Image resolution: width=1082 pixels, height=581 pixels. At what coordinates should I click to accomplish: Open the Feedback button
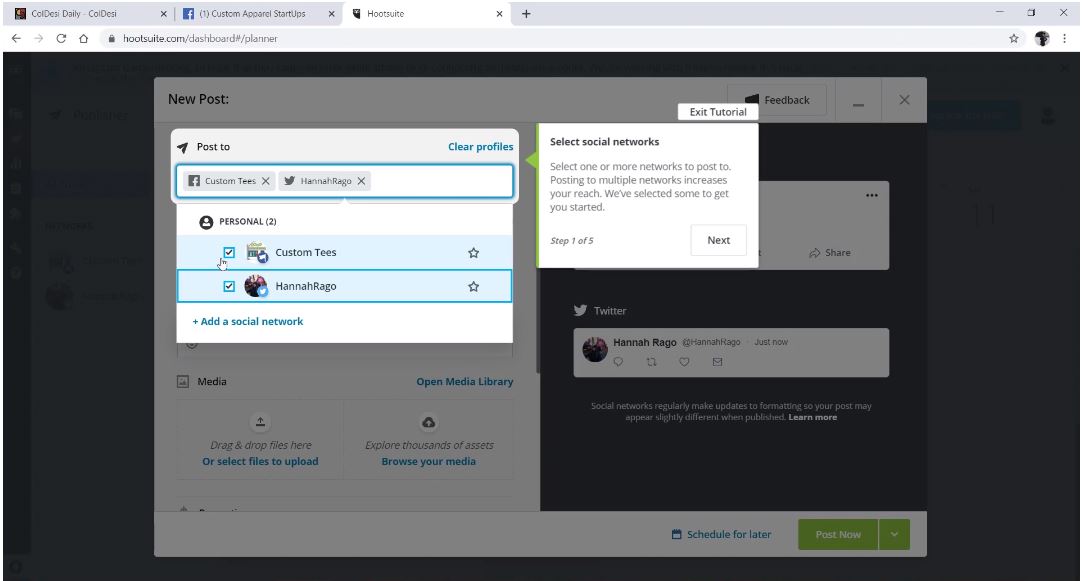tap(777, 100)
